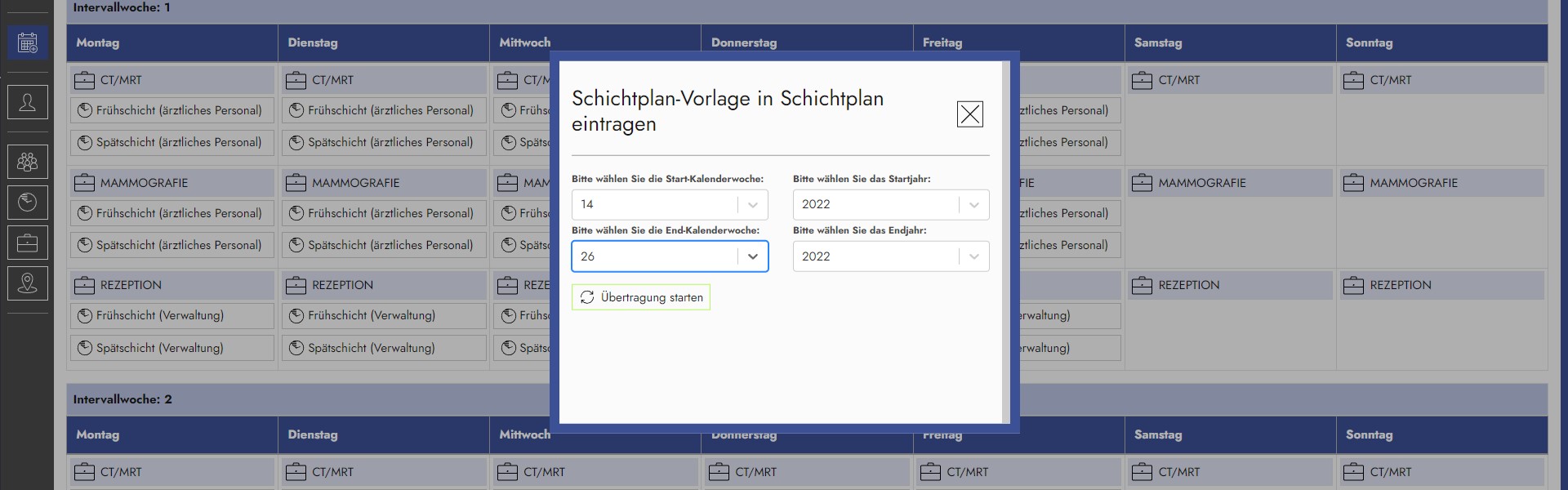Image resolution: width=1568 pixels, height=490 pixels.
Task: Click Sonntag REZEPTION briefcase icon in week 1
Action: [1353, 285]
